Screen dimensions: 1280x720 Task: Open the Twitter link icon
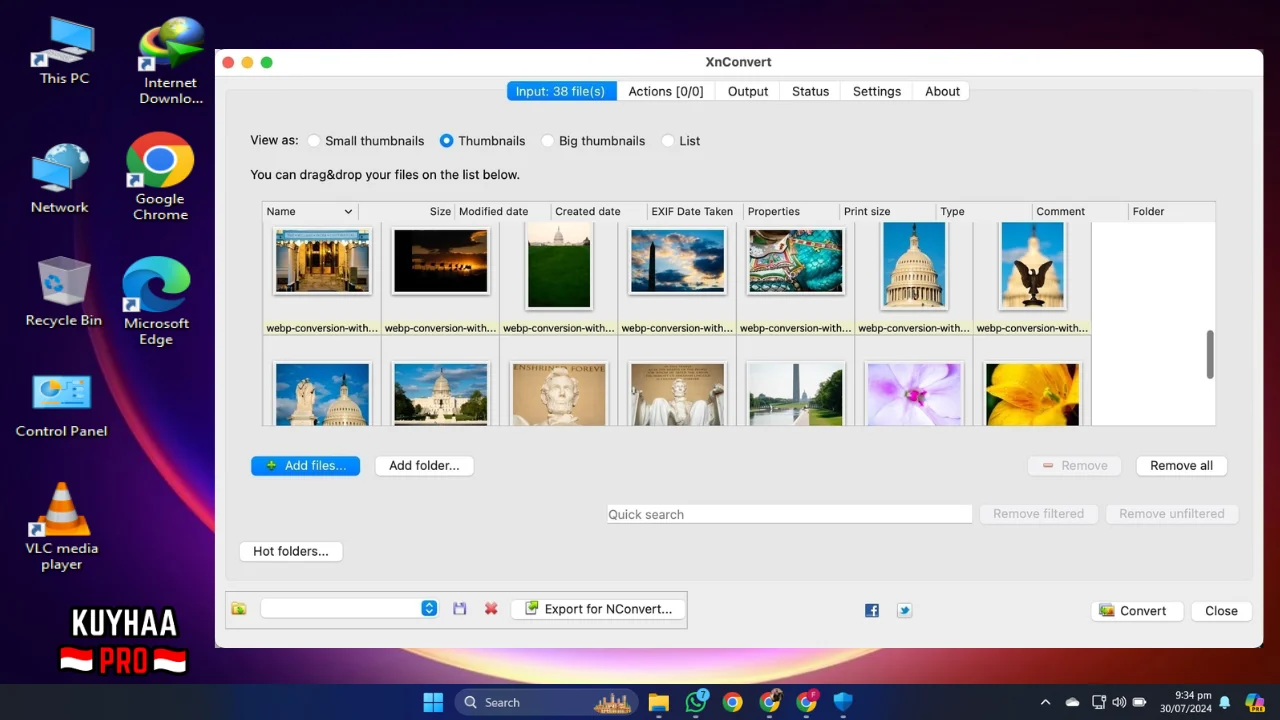click(904, 610)
